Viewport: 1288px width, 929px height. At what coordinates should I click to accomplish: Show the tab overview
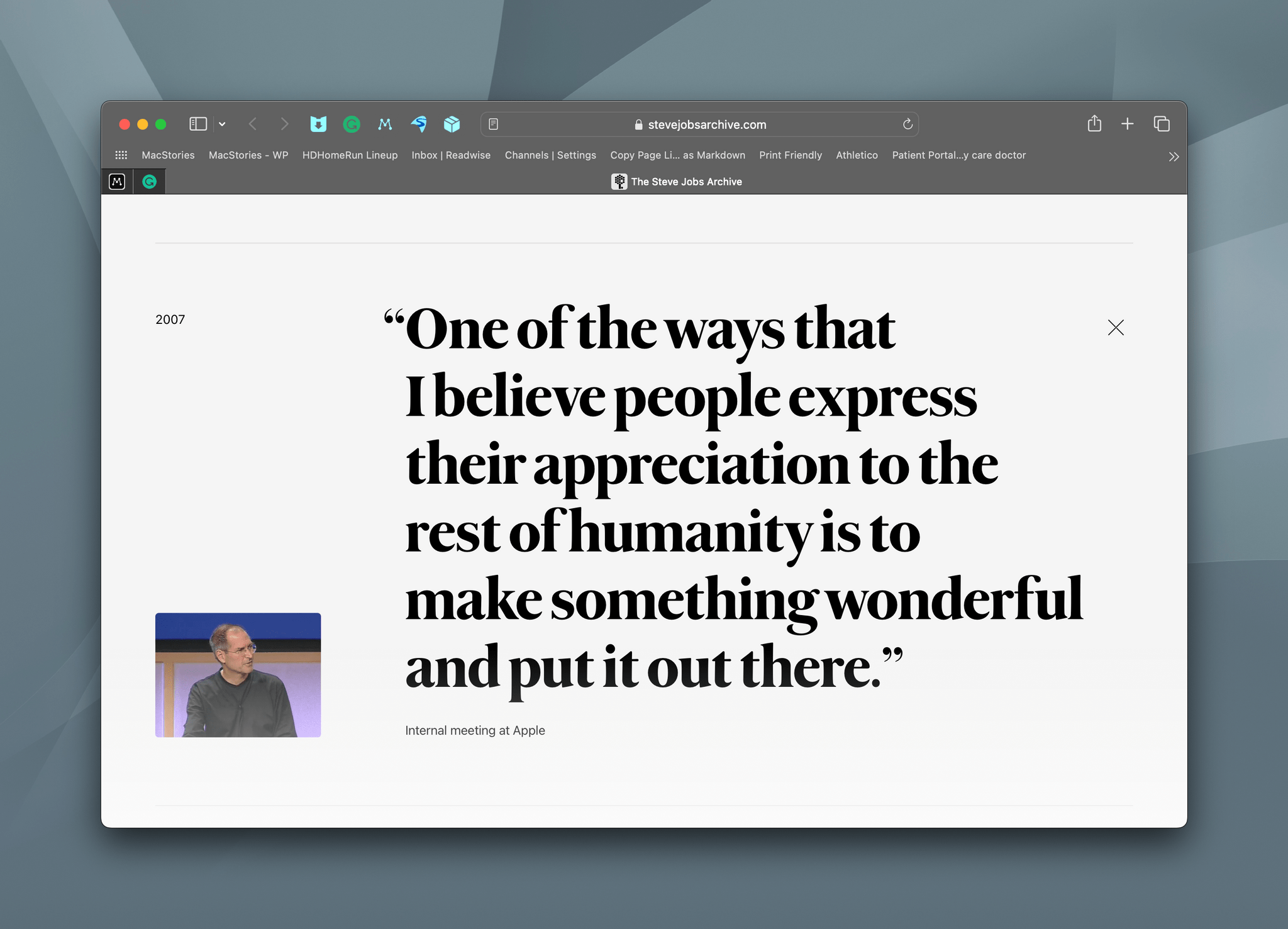point(1162,124)
